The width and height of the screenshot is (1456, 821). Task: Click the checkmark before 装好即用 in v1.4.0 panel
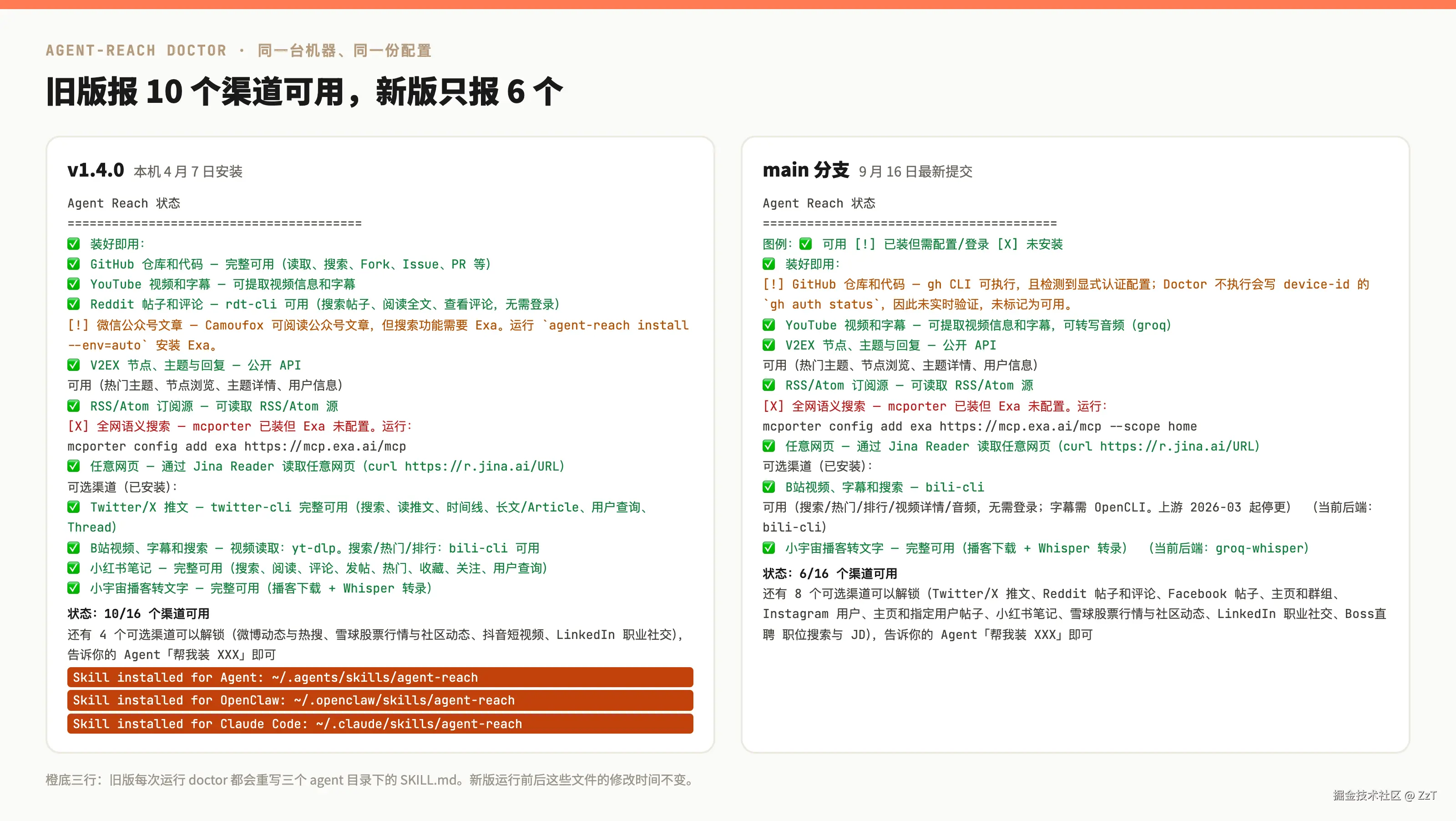tap(73, 243)
